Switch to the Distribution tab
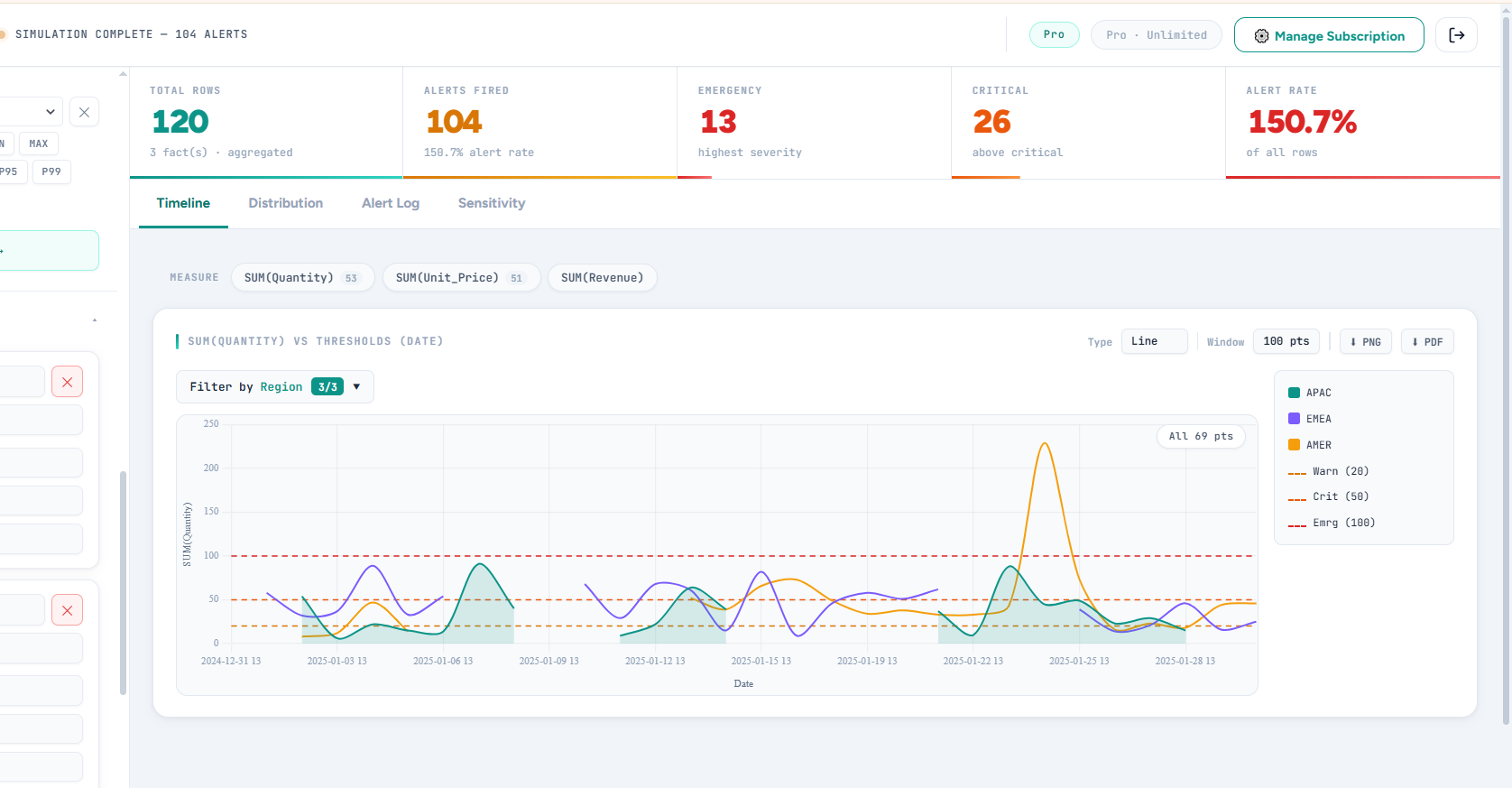Viewport: 1512px width, 788px height. [x=285, y=203]
